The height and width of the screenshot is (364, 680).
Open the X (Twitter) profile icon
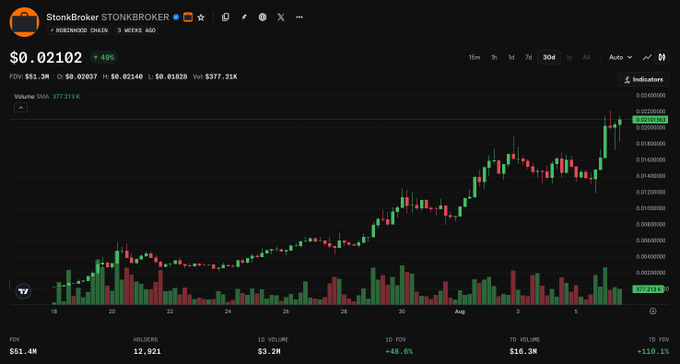[281, 17]
